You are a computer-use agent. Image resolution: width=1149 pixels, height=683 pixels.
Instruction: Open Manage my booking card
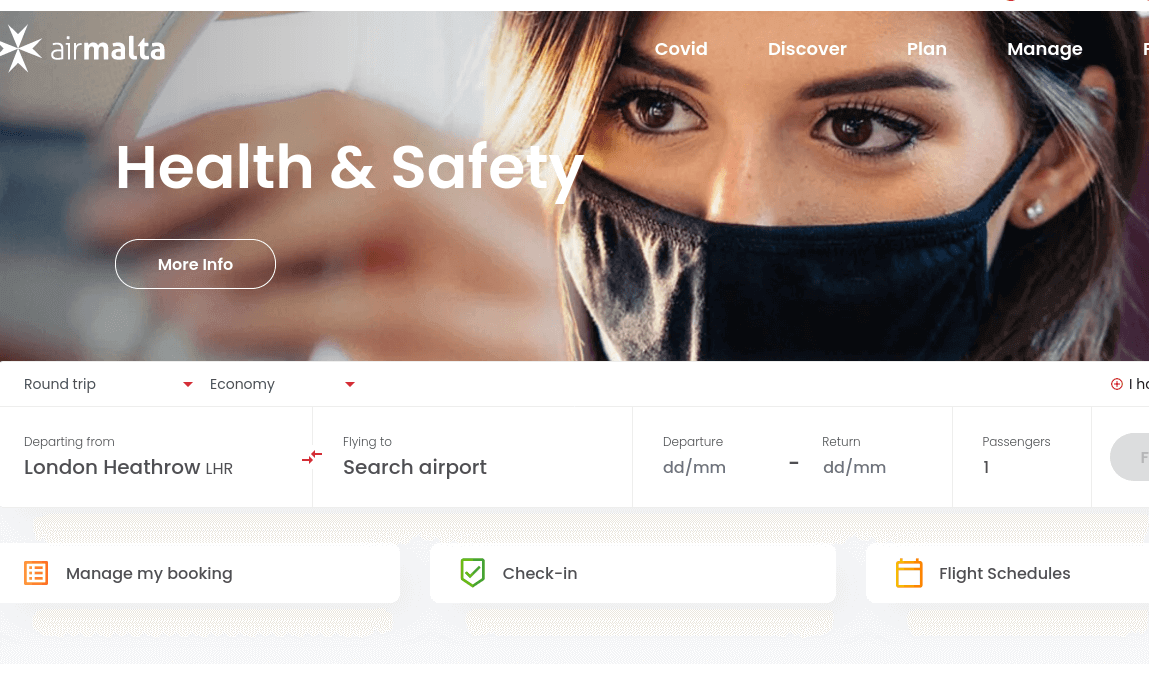pos(199,573)
